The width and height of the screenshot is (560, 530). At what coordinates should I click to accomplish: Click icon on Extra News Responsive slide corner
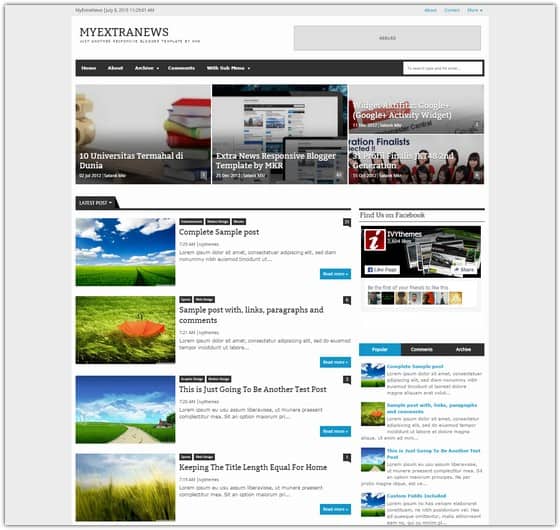339,175
